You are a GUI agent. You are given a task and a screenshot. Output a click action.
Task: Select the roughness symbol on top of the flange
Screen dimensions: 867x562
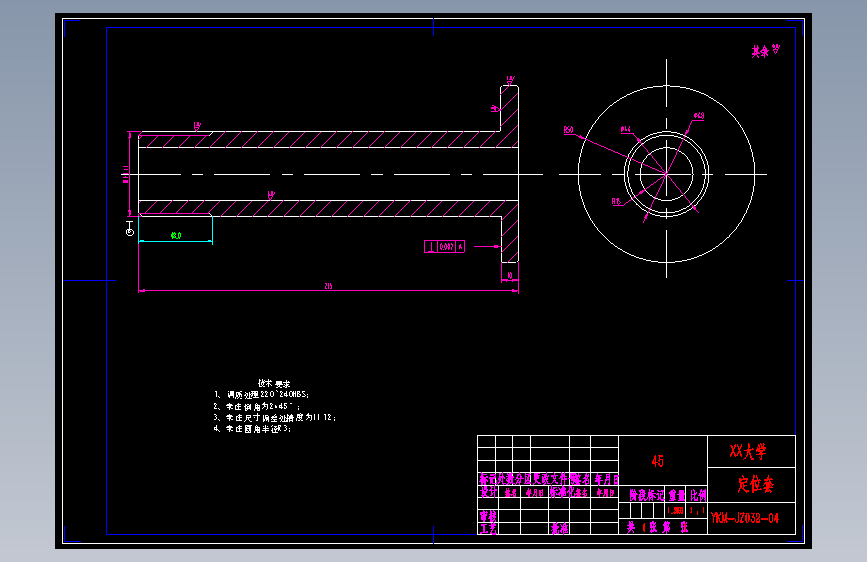[510, 81]
